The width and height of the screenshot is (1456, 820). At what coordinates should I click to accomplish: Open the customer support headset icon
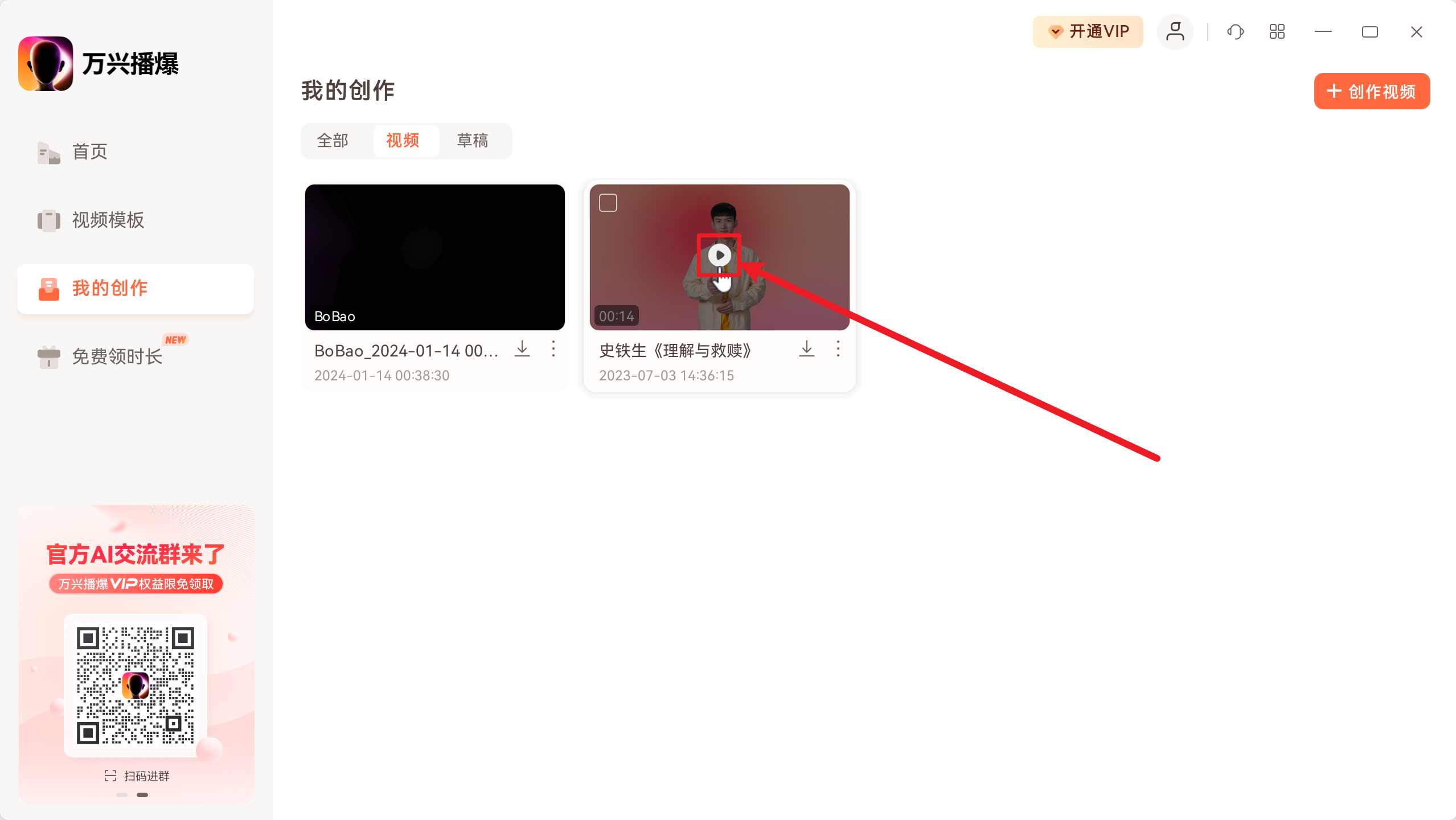(1235, 32)
